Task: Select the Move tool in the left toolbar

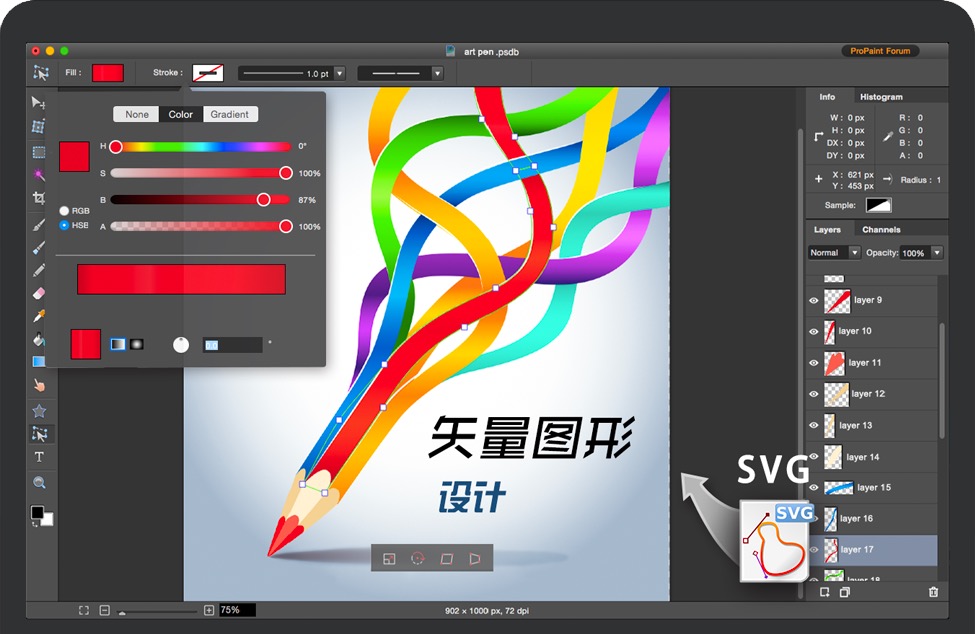Action: (x=39, y=102)
